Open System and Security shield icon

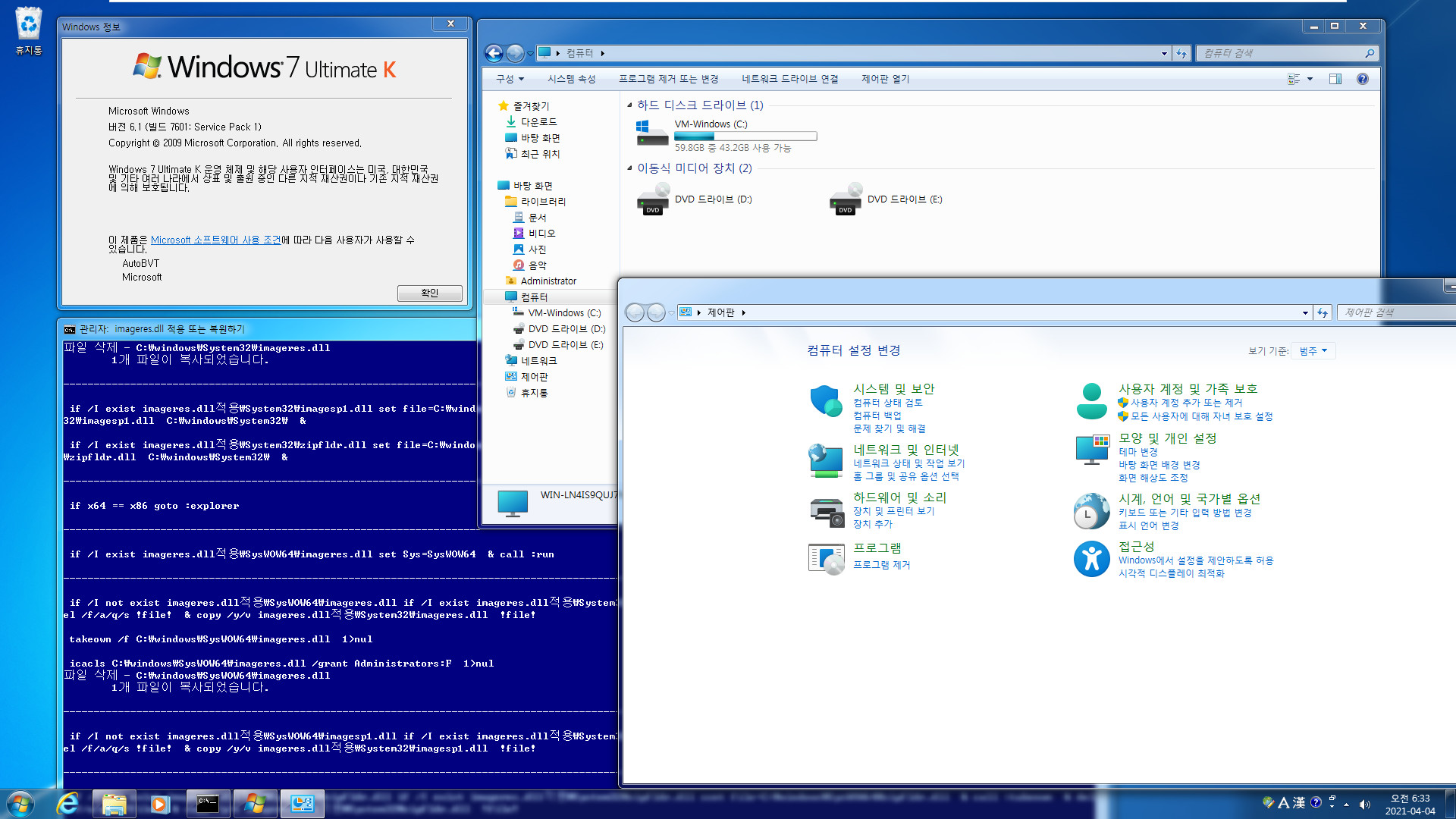[x=825, y=400]
